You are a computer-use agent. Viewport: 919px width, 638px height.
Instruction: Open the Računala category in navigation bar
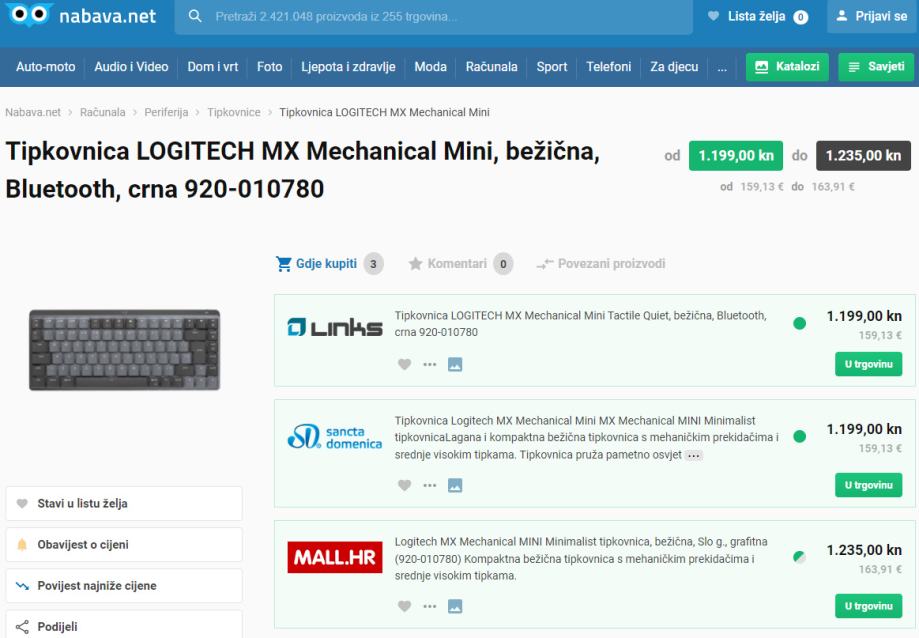coord(492,67)
